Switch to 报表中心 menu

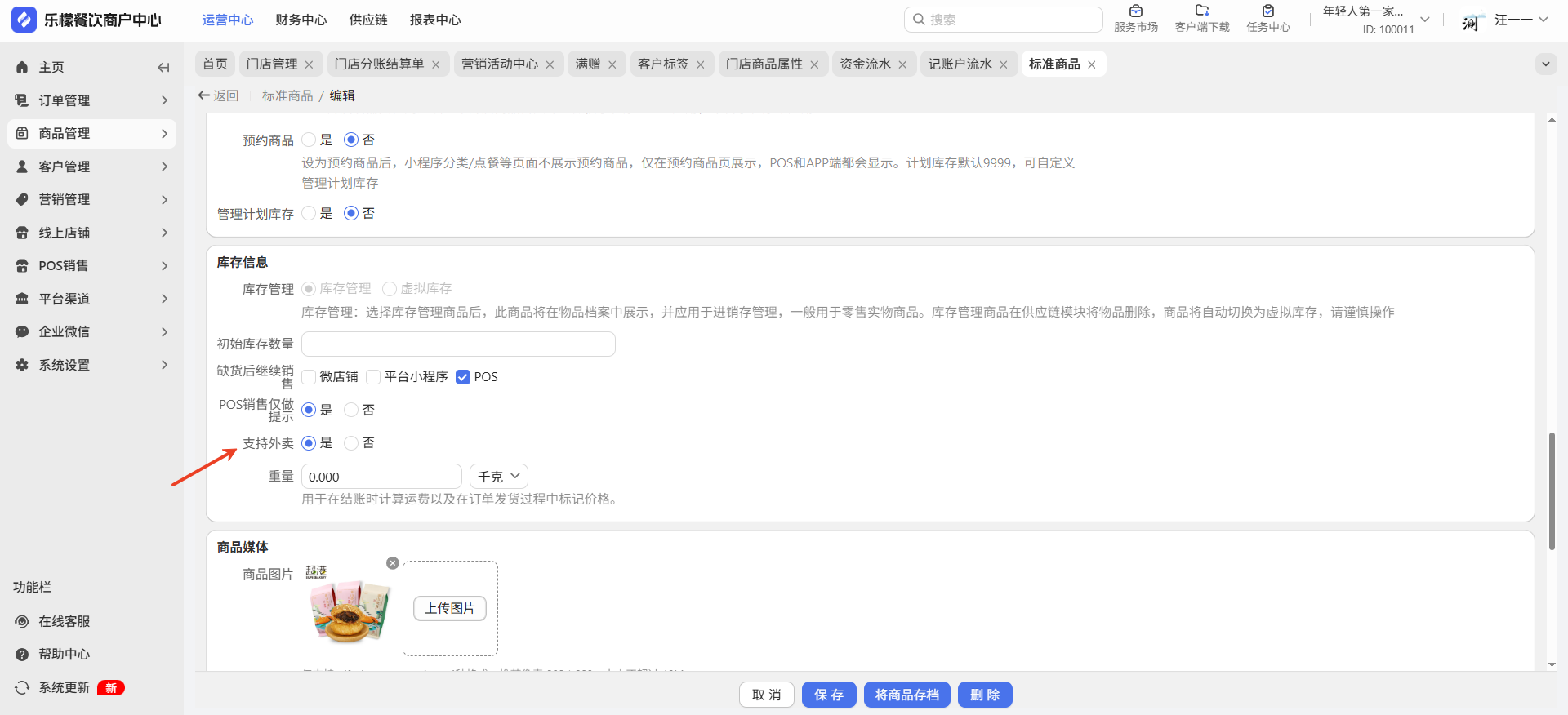click(435, 20)
